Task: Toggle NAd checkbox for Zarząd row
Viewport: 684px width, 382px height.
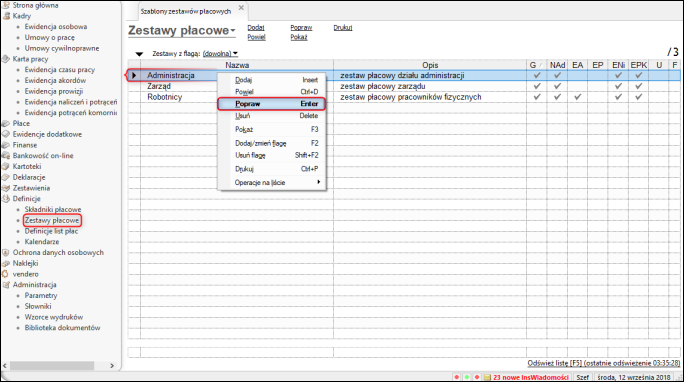Action: 557,86
